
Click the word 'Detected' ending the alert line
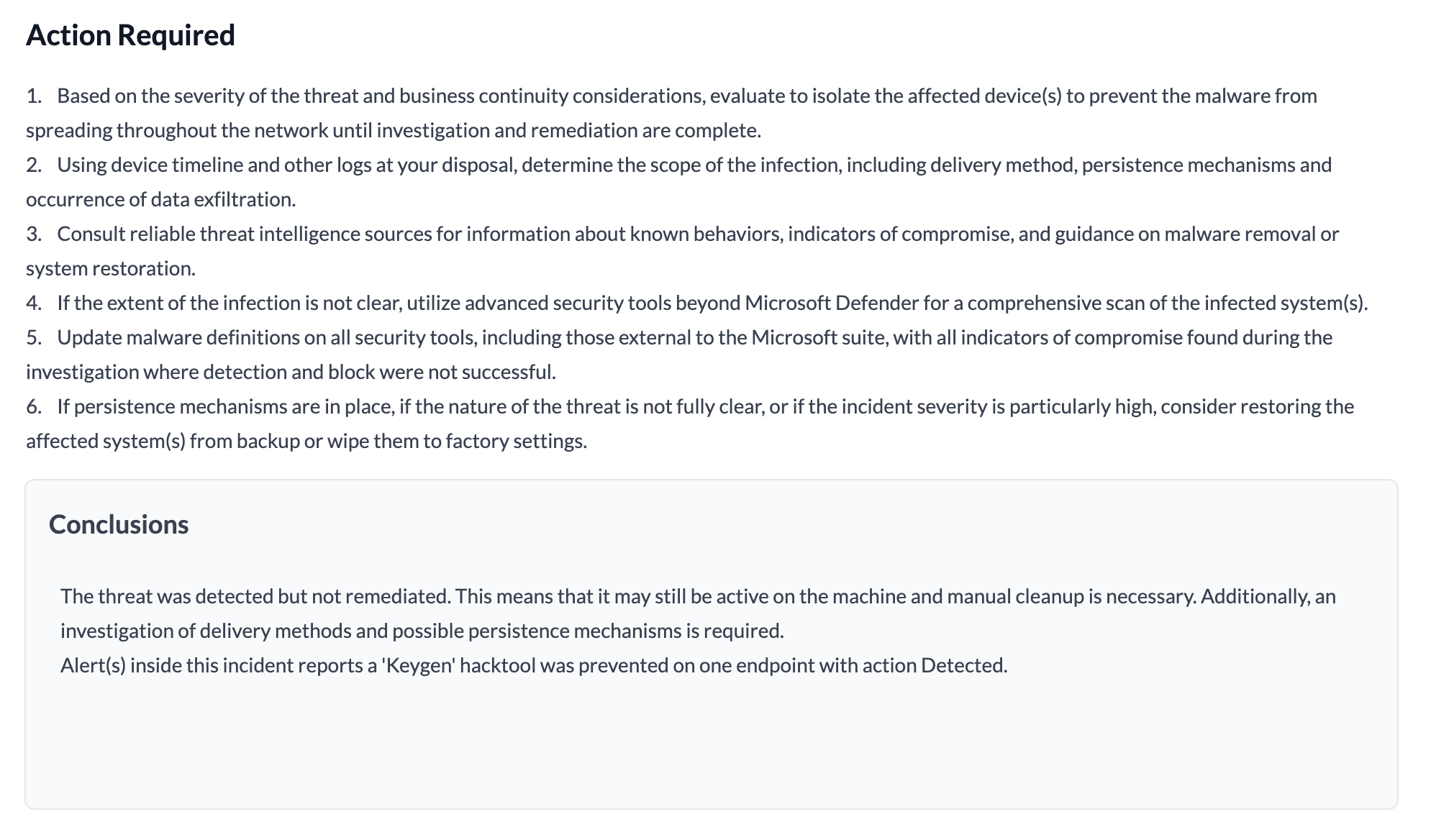(963, 665)
